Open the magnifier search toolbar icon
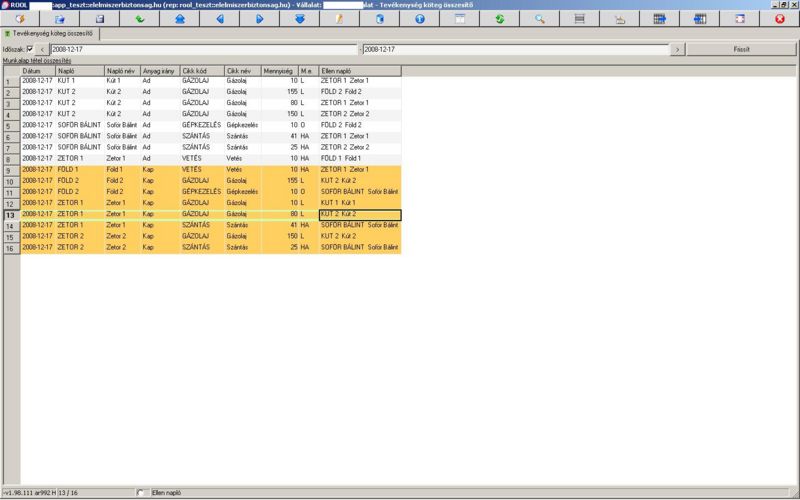The width and height of the screenshot is (800, 500). [x=540, y=19]
